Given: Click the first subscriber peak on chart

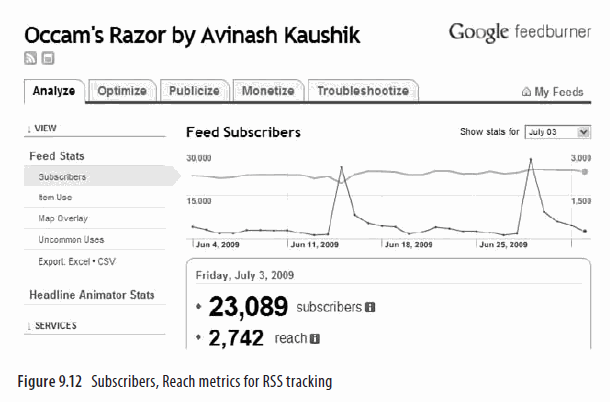Looking at the screenshot, I should tap(343, 168).
